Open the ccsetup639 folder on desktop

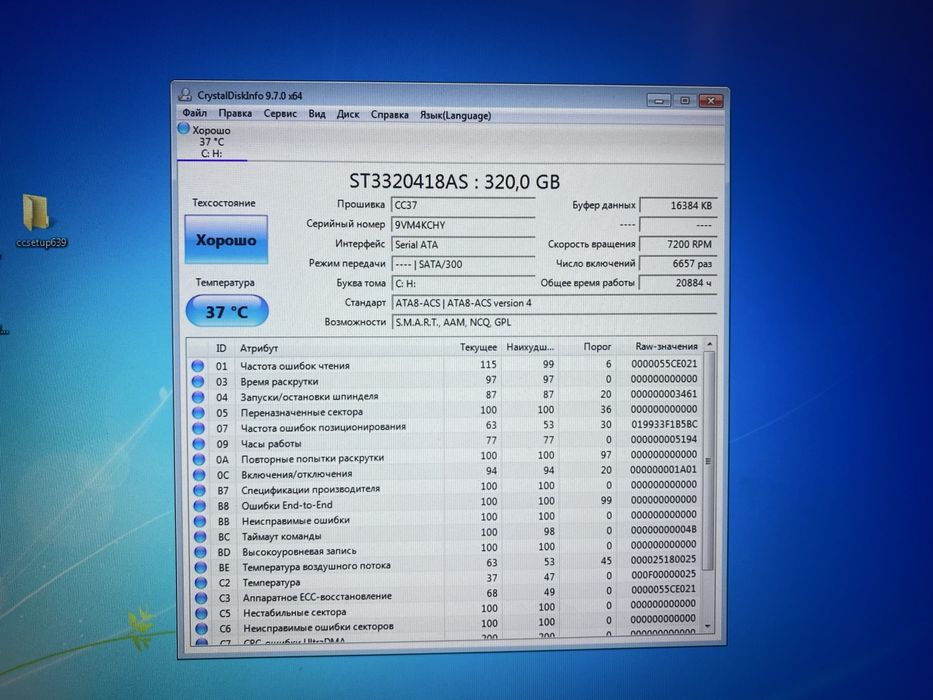point(38,218)
